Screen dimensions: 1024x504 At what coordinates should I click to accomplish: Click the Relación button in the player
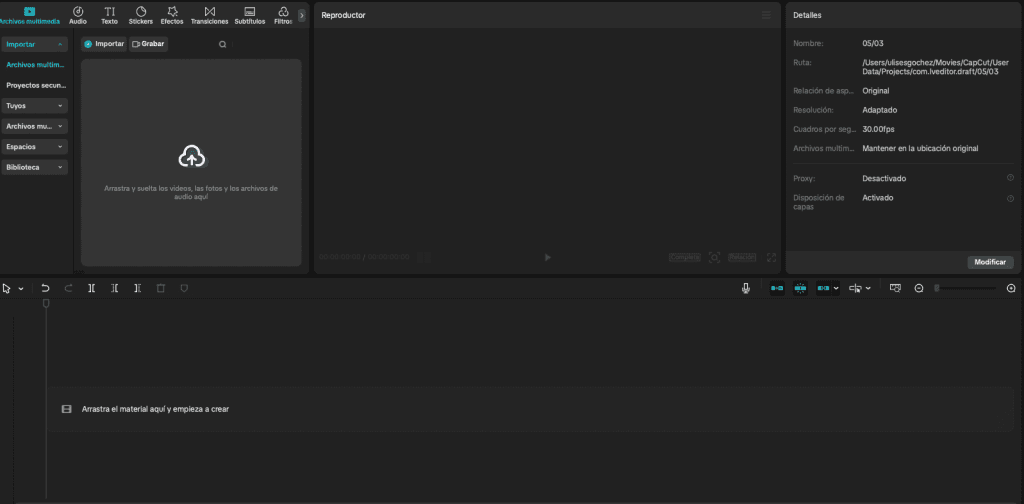[x=743, y=257]
